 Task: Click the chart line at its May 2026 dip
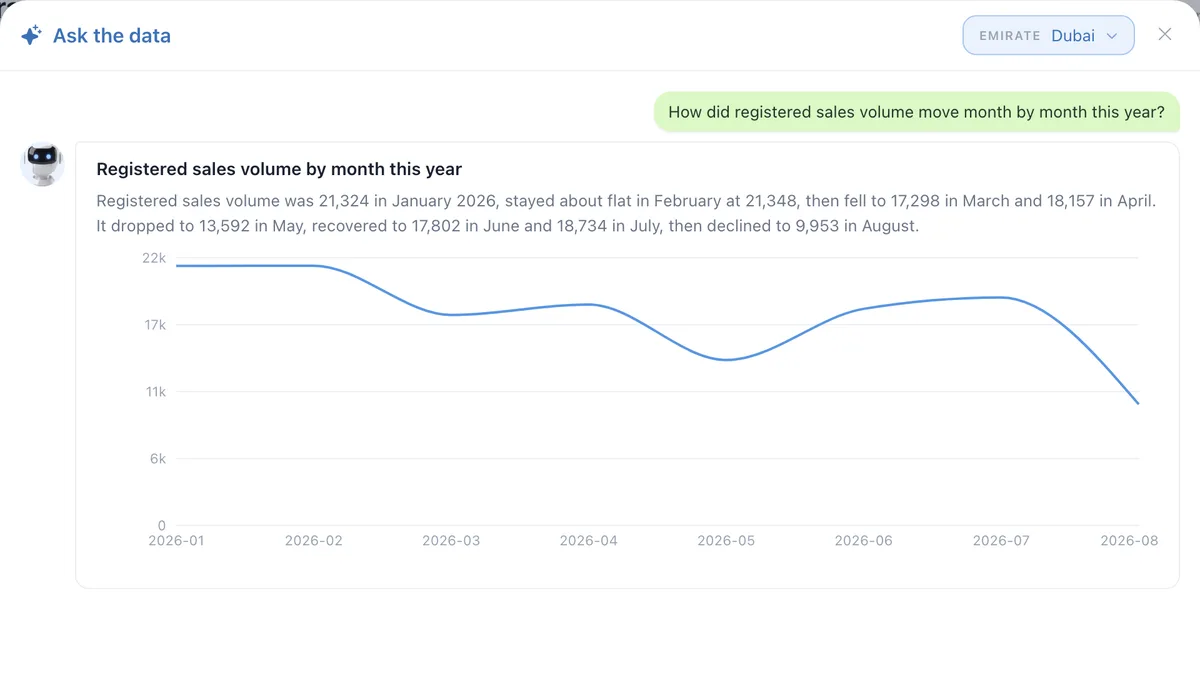(x=726, y=360)
